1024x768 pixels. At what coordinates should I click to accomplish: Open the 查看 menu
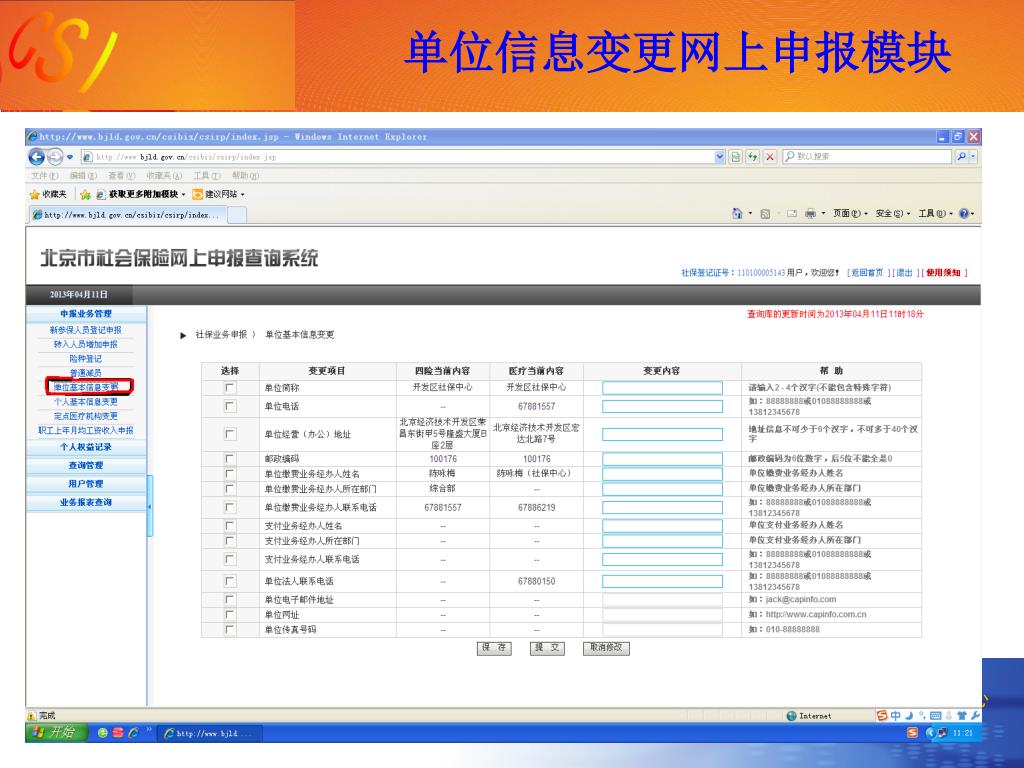coord(121,176)
